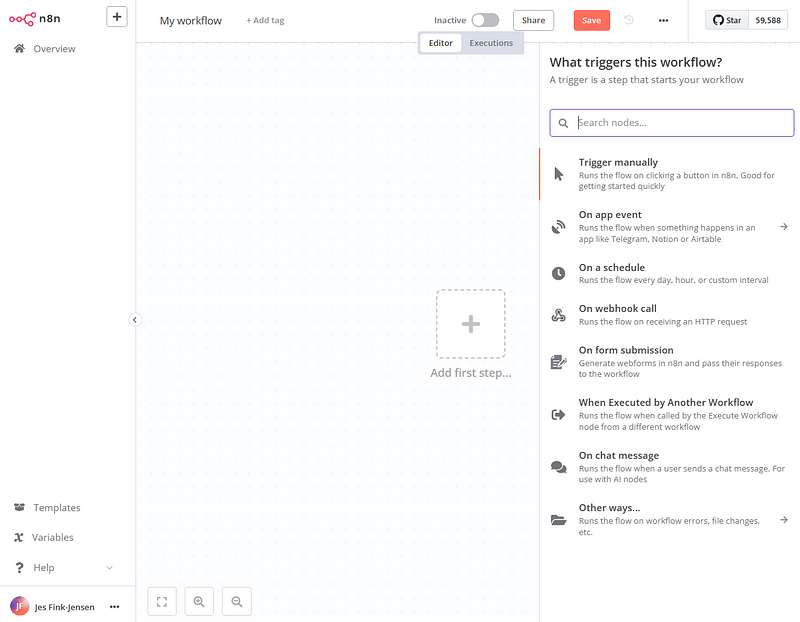Click the On app event signal icon
800x622 pixels.
point(559,227)
